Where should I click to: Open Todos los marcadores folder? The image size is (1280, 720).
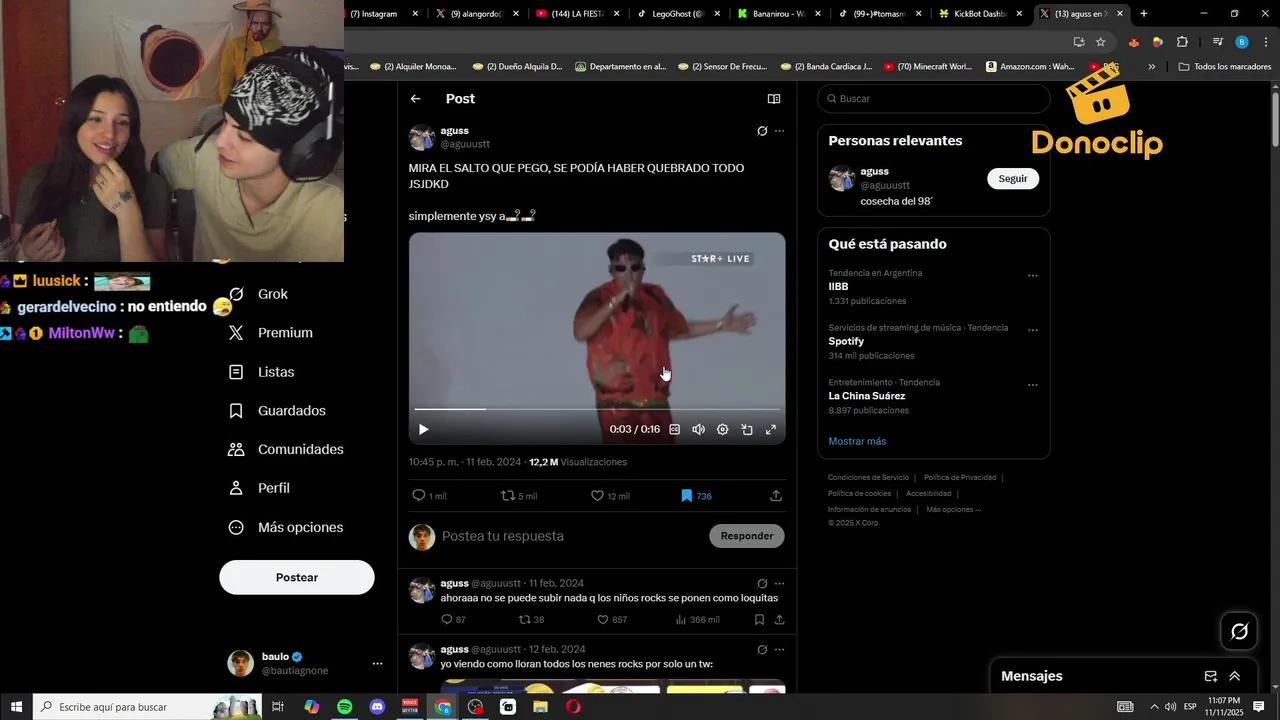click(x=1225, y=67)
